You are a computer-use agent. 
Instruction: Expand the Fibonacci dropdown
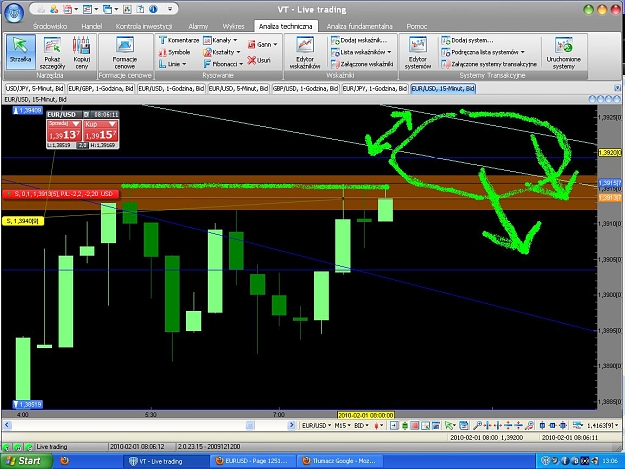click(223, 64)
